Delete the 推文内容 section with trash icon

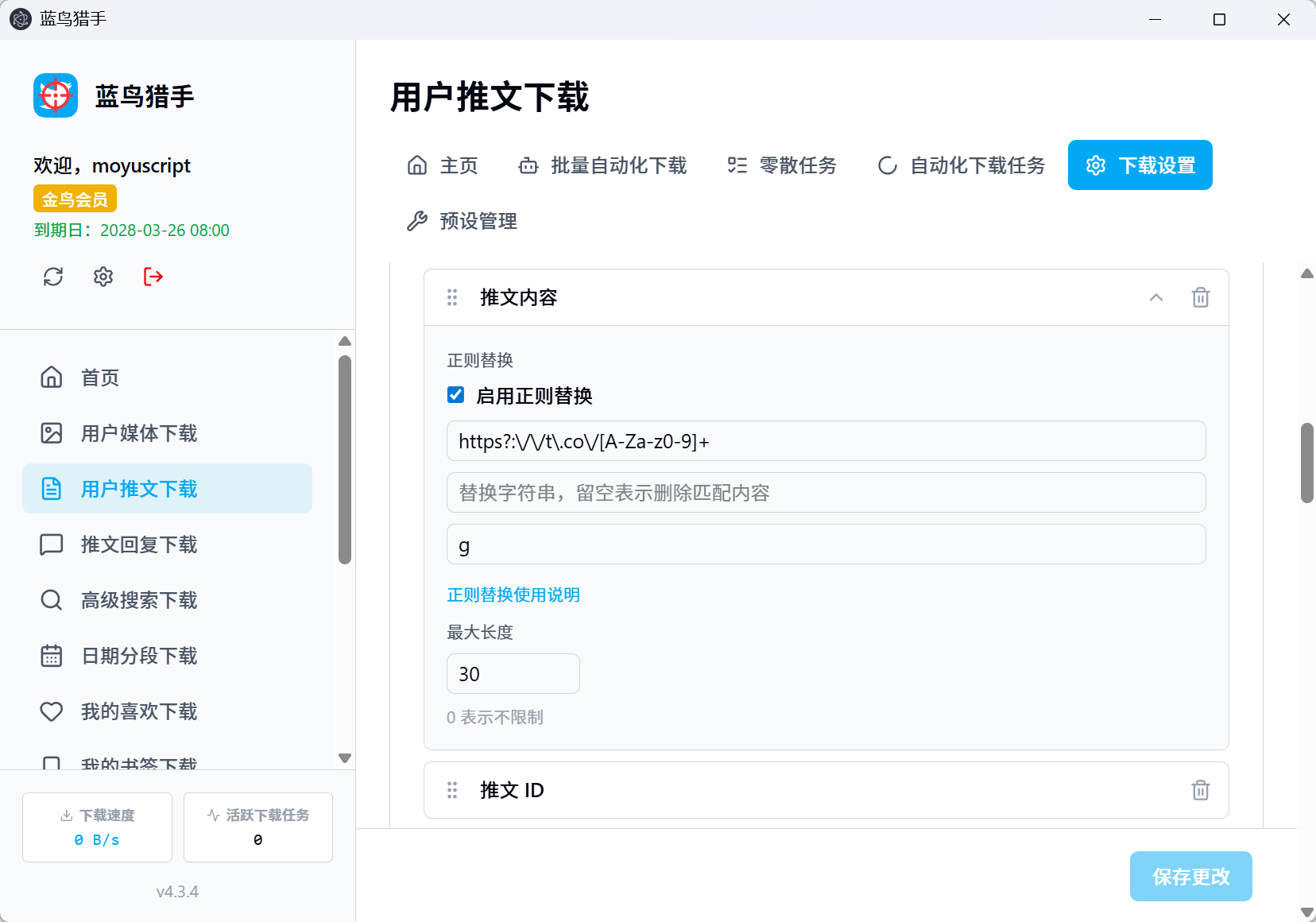click(x=1200, y=297)
